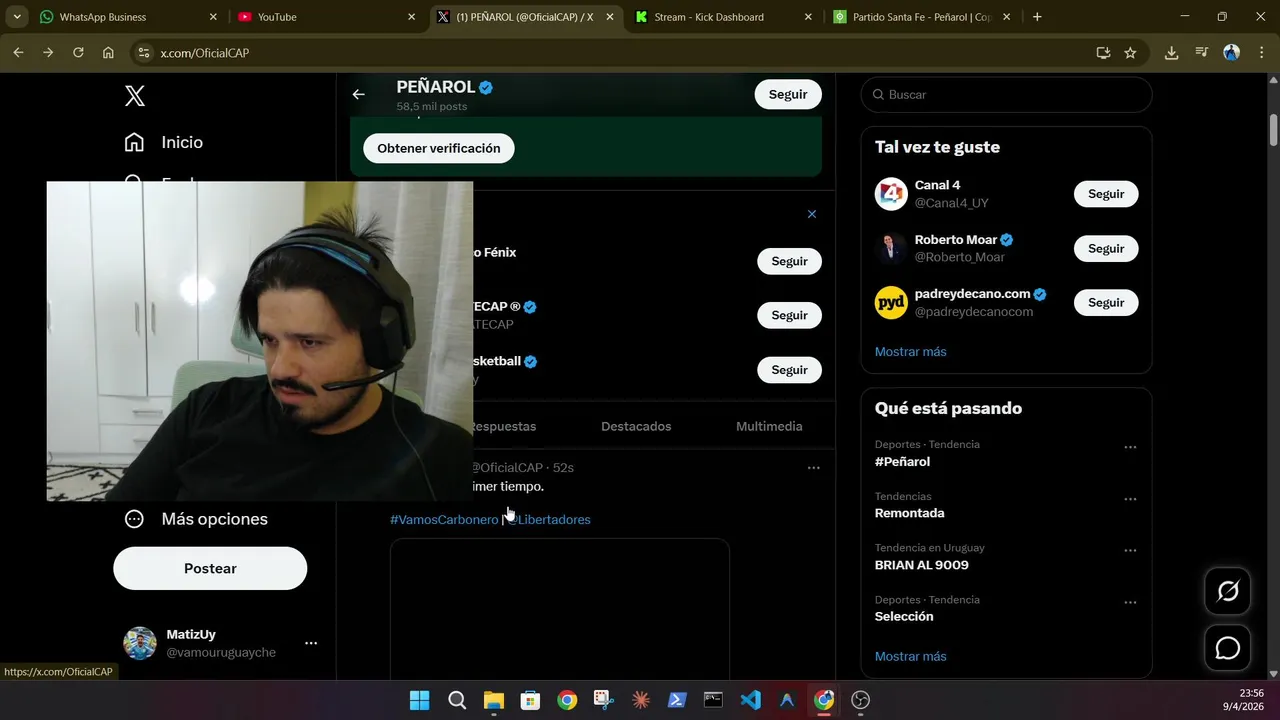Open the tweet's media preview
Image resolution: width=1280 pixels, height=720 pixels.
pos(559,610)
